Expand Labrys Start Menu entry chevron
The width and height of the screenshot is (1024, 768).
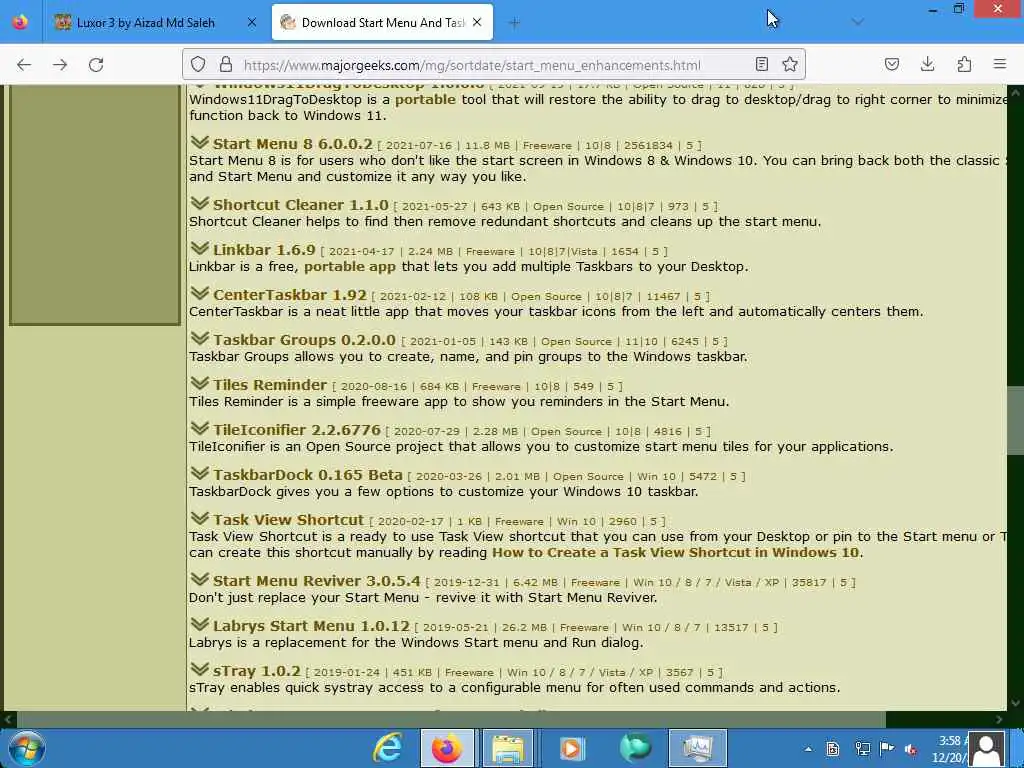pyautogui.click(x=200, y=624)
